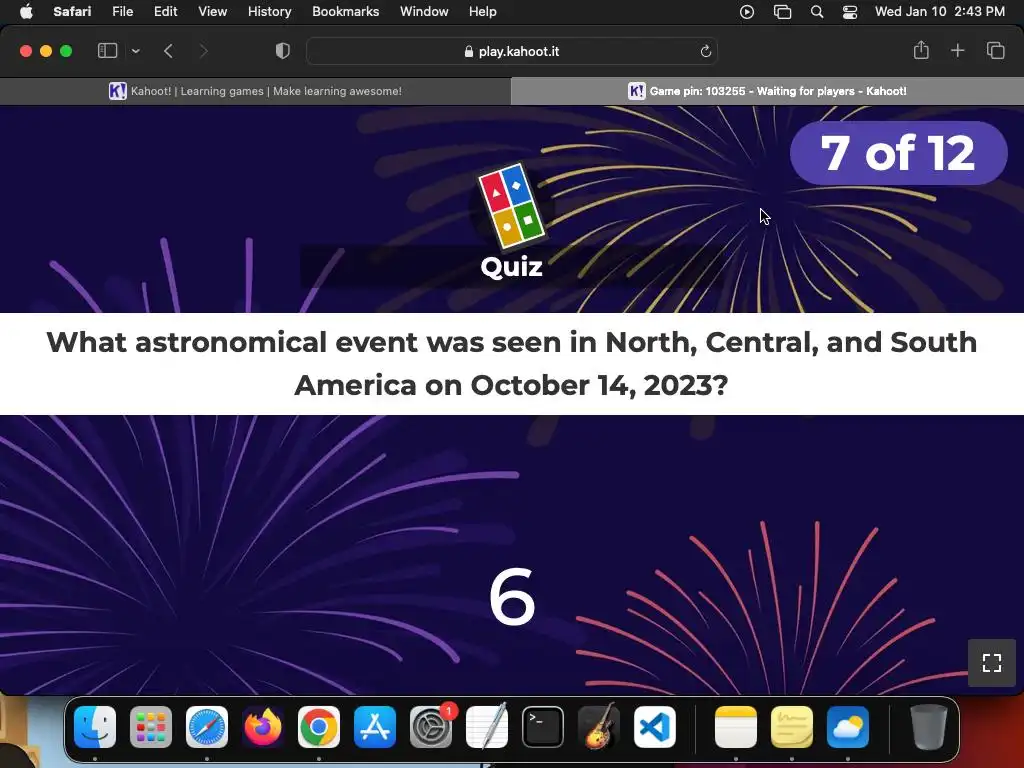This screenshot has width=1024, height=768.
Task: Show Safari sidebar
Action: pyautogui.click(x=107, y=51)
